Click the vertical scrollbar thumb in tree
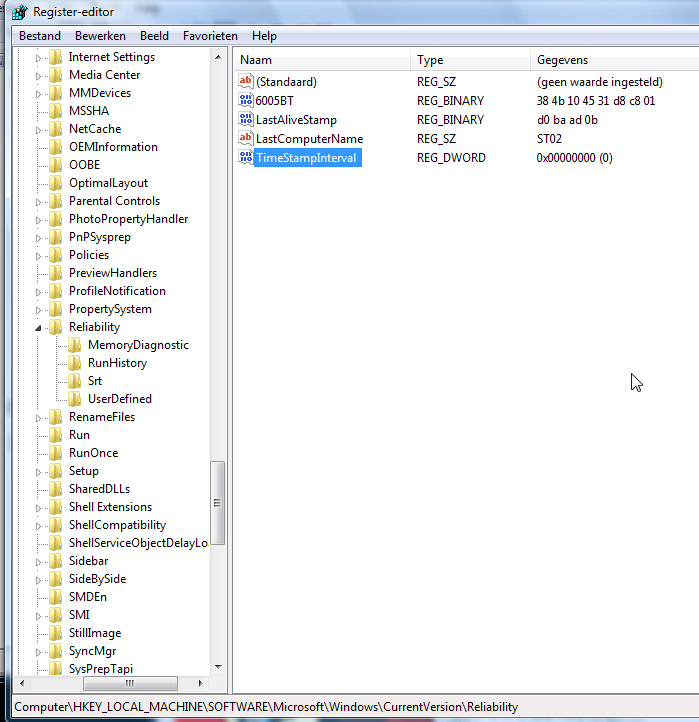699x722 pixels. click(218, 503)
